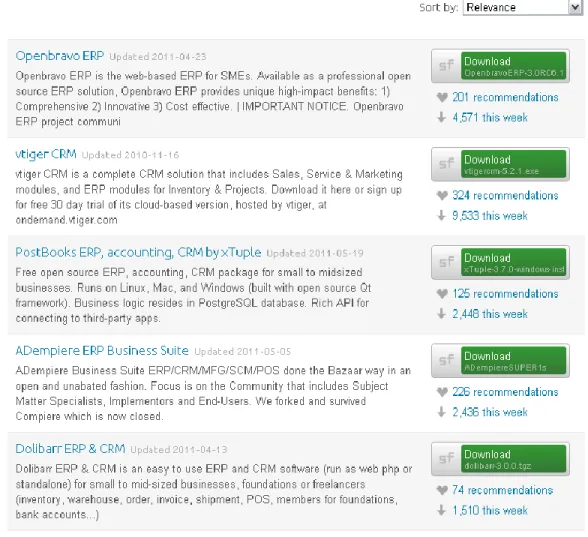
Task: Click the sf logo on Openbravo's download button
Action: [446, 66]
